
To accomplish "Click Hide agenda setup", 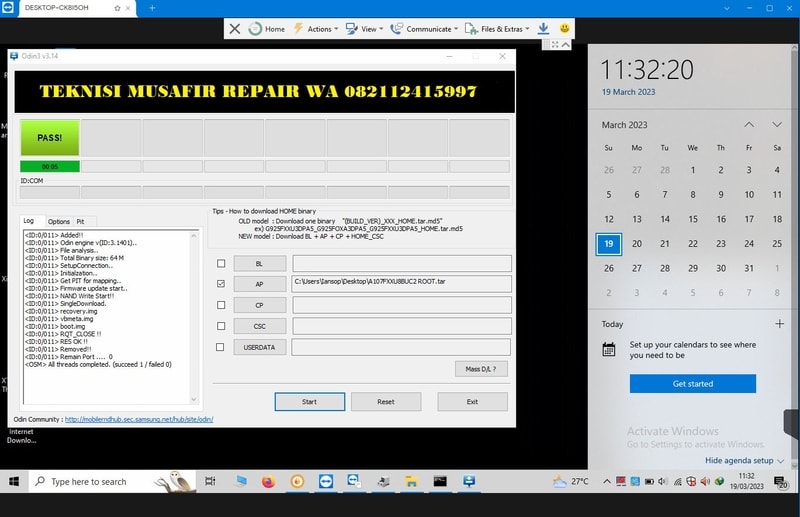I will pos(744,460).
